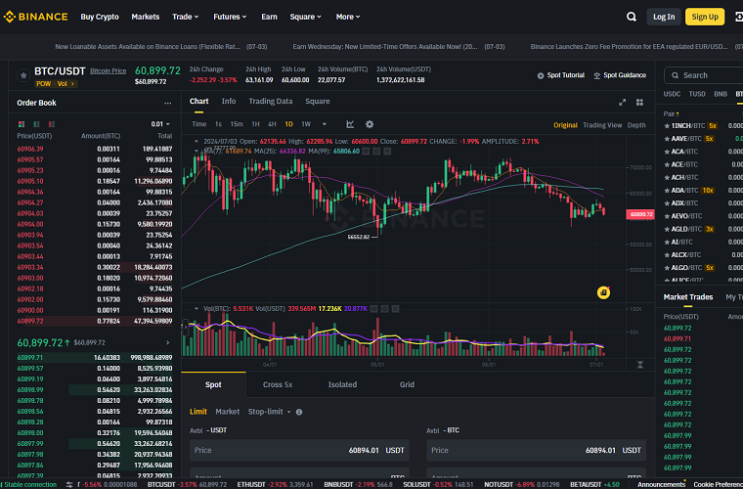
Task: Switch to the Trading Data tab
Action: pyautogui.click(x=271, y=101)
